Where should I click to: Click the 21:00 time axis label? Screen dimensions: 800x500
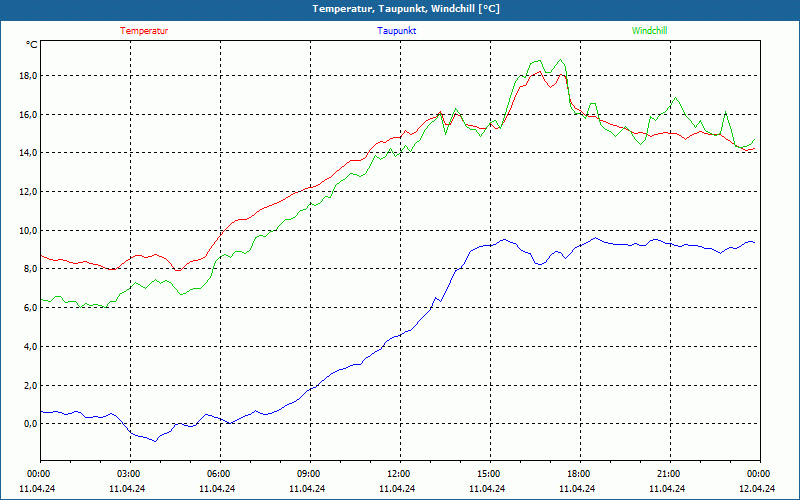tap(668, 474)
